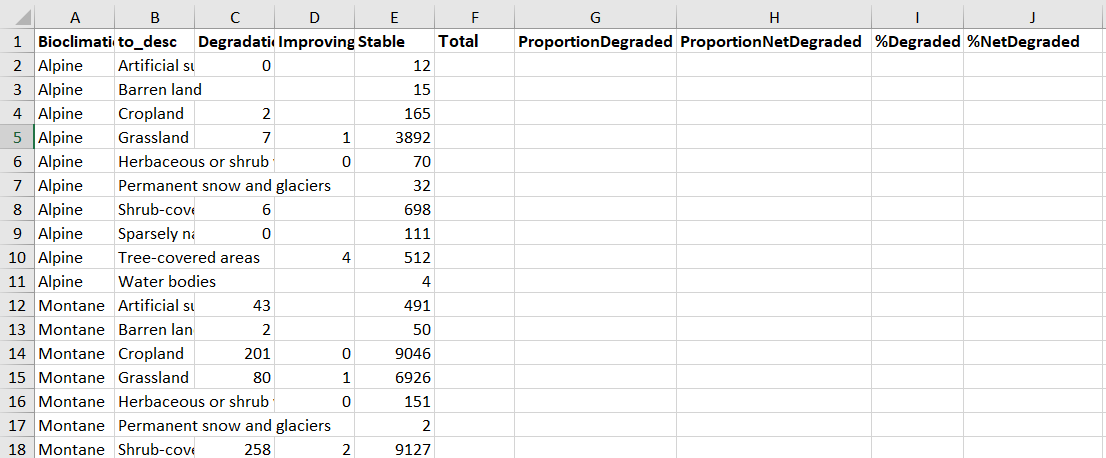Image resolution: width=1106 pixels, height=458 pixels.
Task: Select cell containing 9046
Action: click(394, 353)
